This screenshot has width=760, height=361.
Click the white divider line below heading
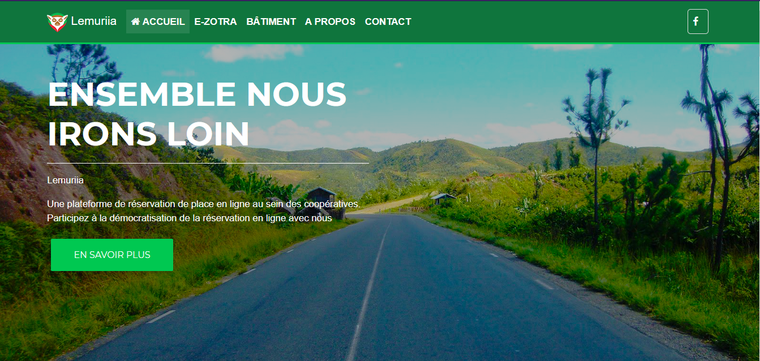[x=208, y=163]
